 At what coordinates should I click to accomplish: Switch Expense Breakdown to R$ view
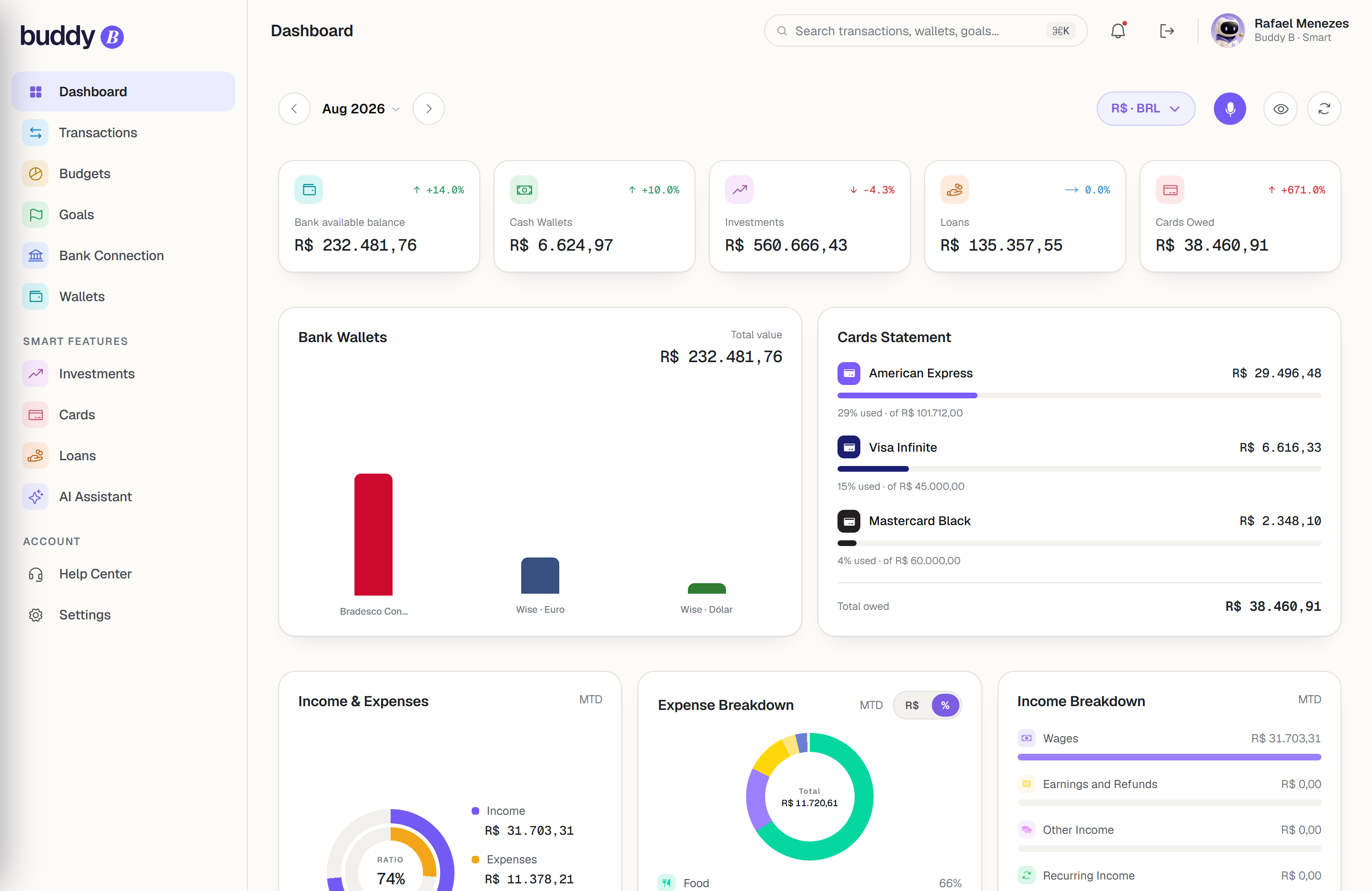pyautogui.click(x=912, y=705)
